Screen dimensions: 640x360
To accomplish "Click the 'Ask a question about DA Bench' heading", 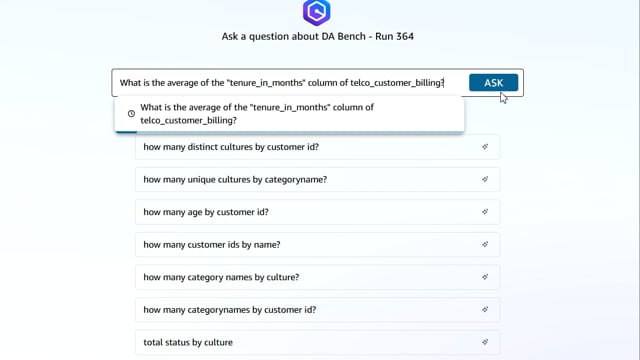I will 318,36.
